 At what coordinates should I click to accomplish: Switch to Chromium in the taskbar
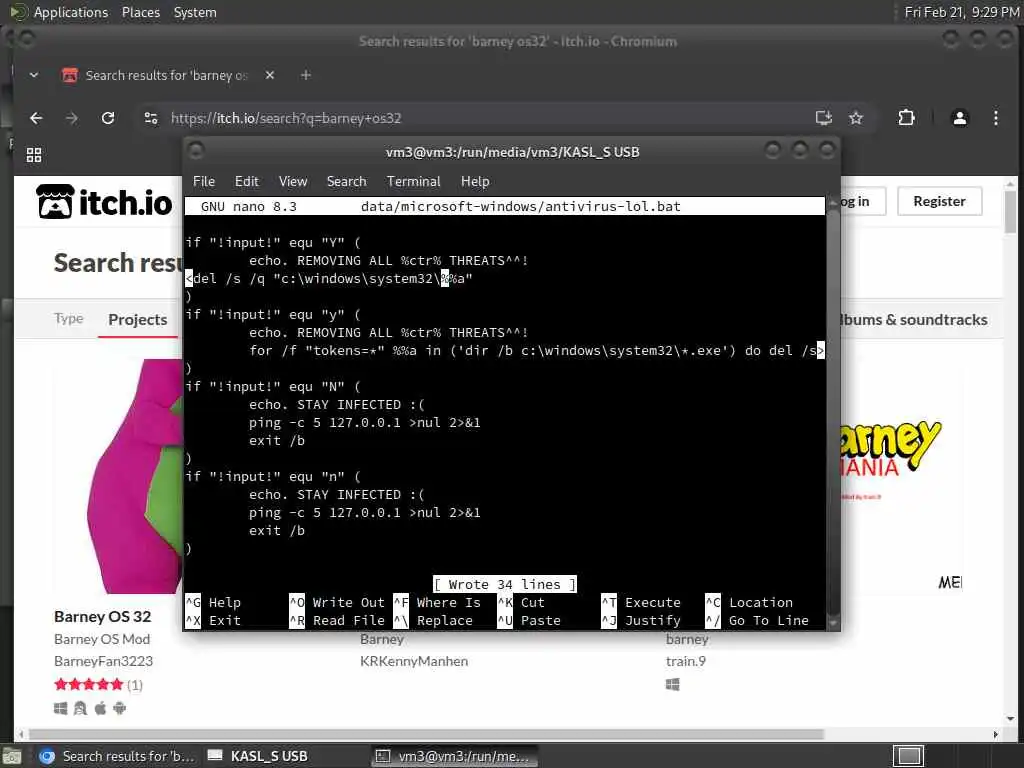click(x=116, y=756)
